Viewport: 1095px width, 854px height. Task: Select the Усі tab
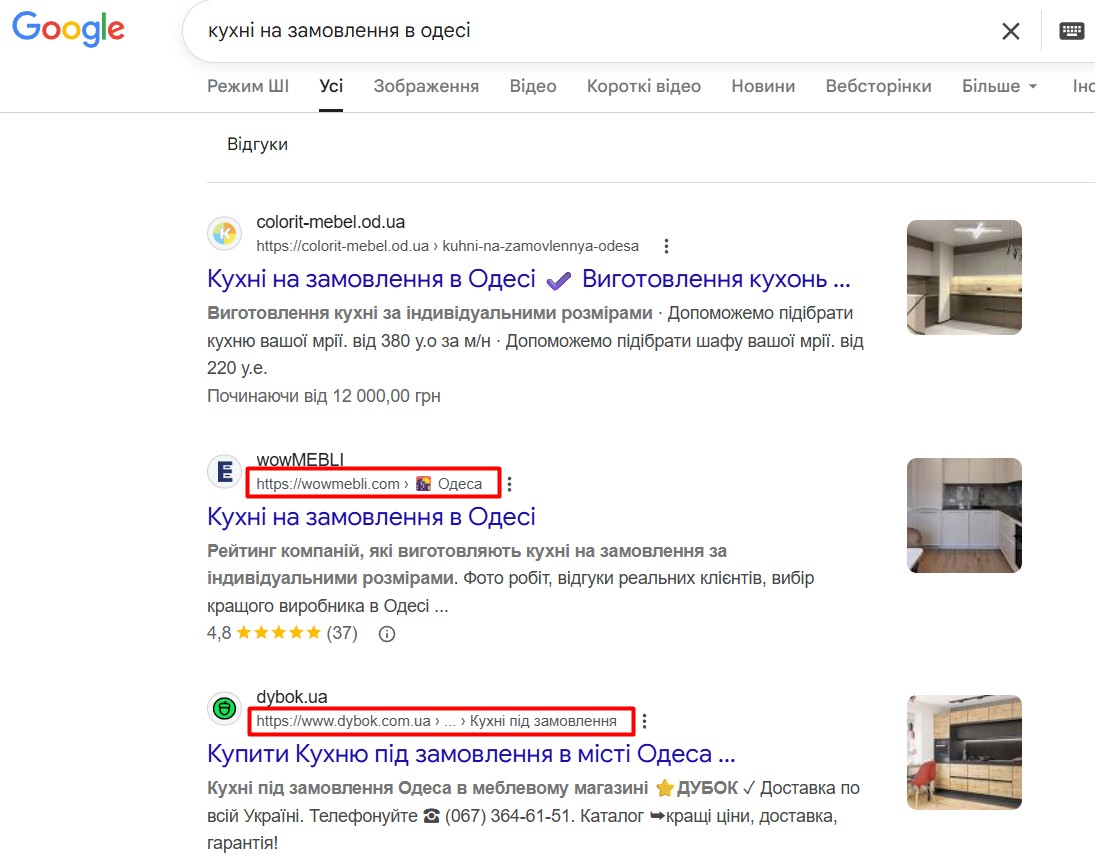tap(331, 86)
